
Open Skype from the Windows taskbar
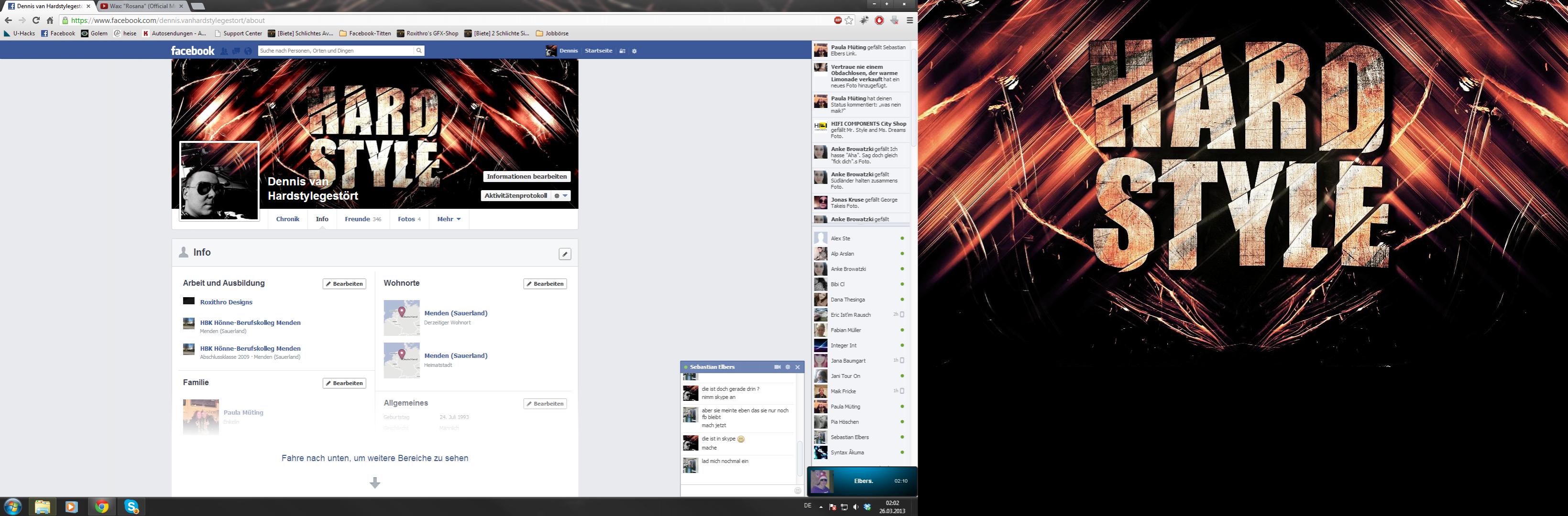[132, 506]
